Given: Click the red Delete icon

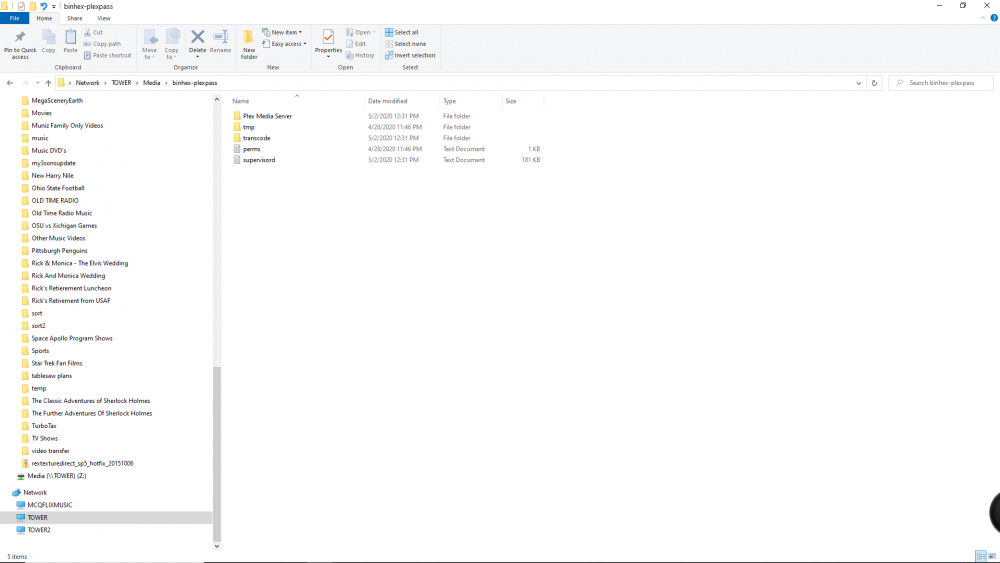Looking at the screenshot, I should pyautogui.click(x=198, y=38).
